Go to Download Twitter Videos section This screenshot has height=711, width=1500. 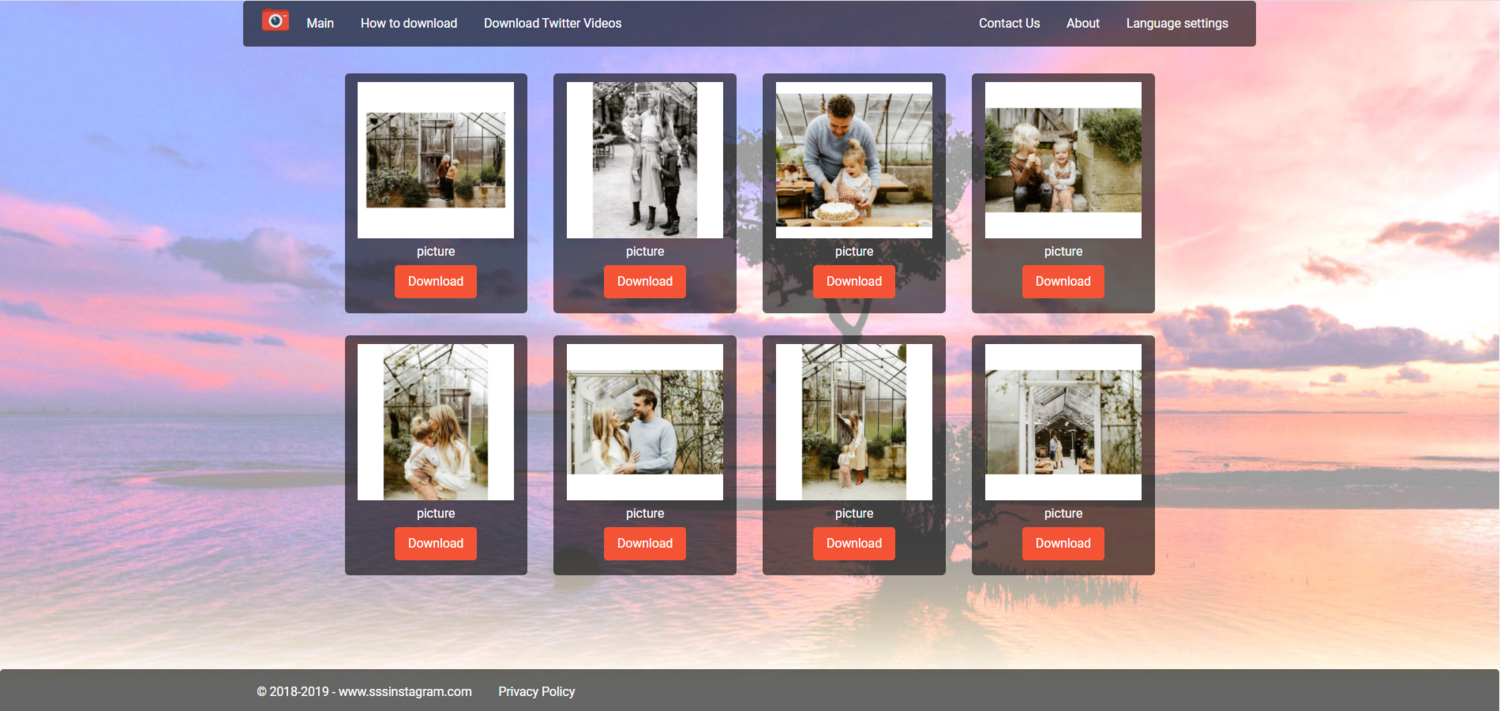tap(552, 22)
